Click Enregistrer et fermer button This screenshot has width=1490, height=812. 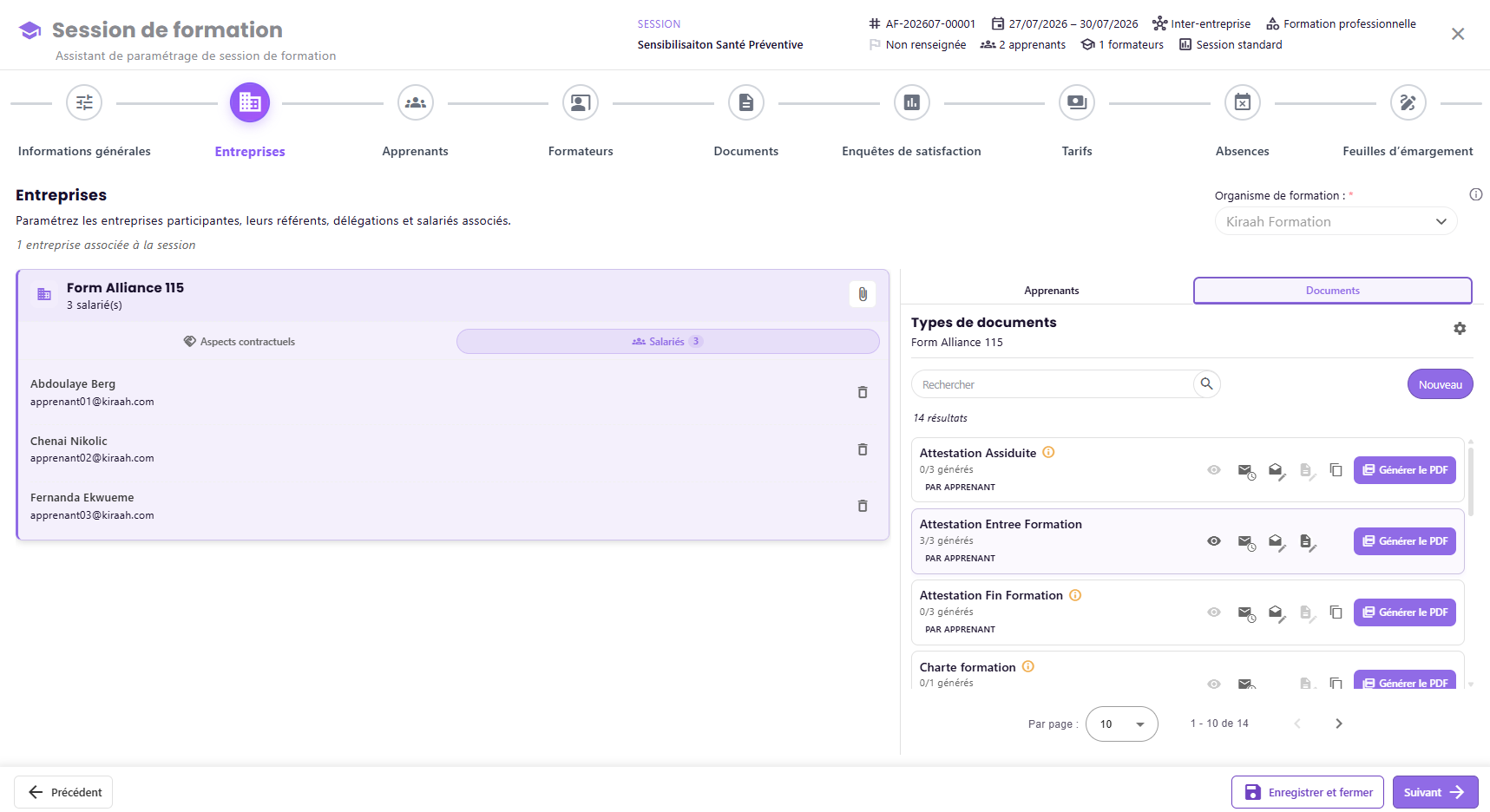(x=1308, y=792)
